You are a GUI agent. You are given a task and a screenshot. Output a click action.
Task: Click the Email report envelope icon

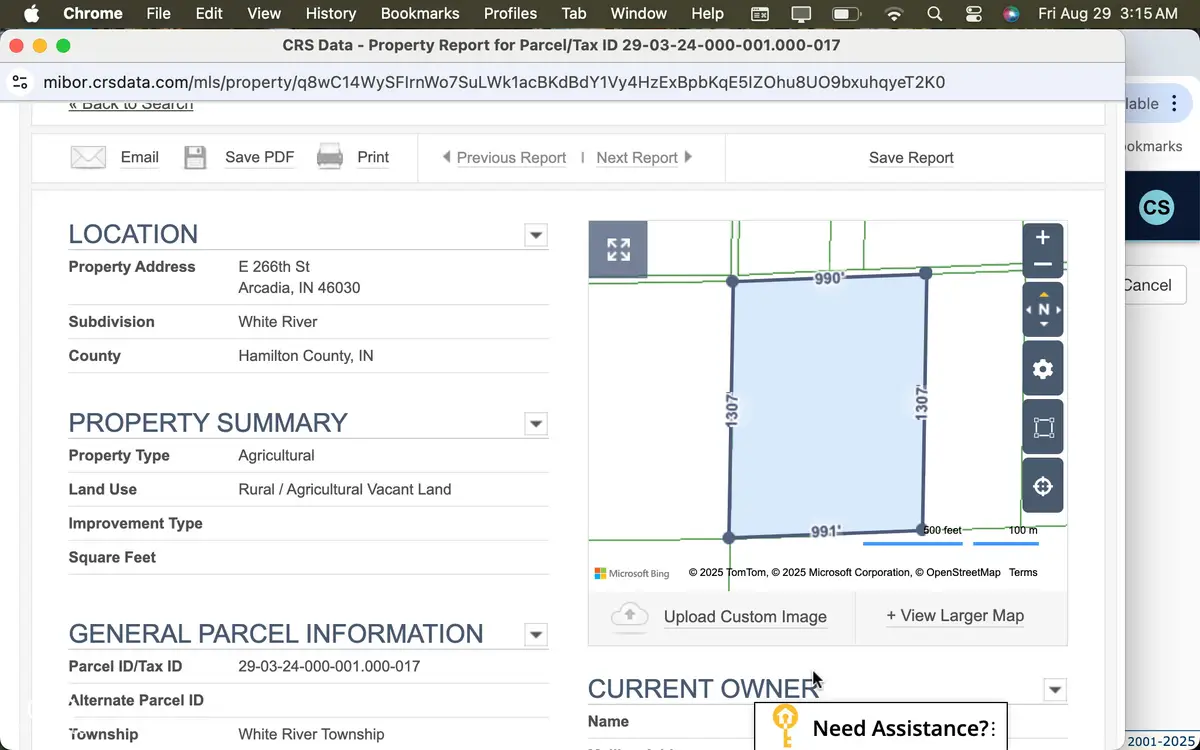coord(88,156)
